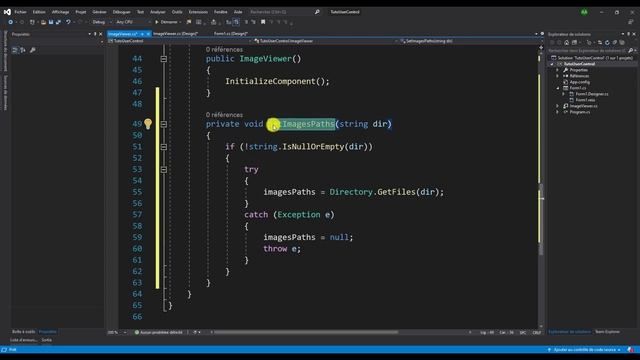
Task: Open the Boîte à outils tab
Action: point(24,331)
